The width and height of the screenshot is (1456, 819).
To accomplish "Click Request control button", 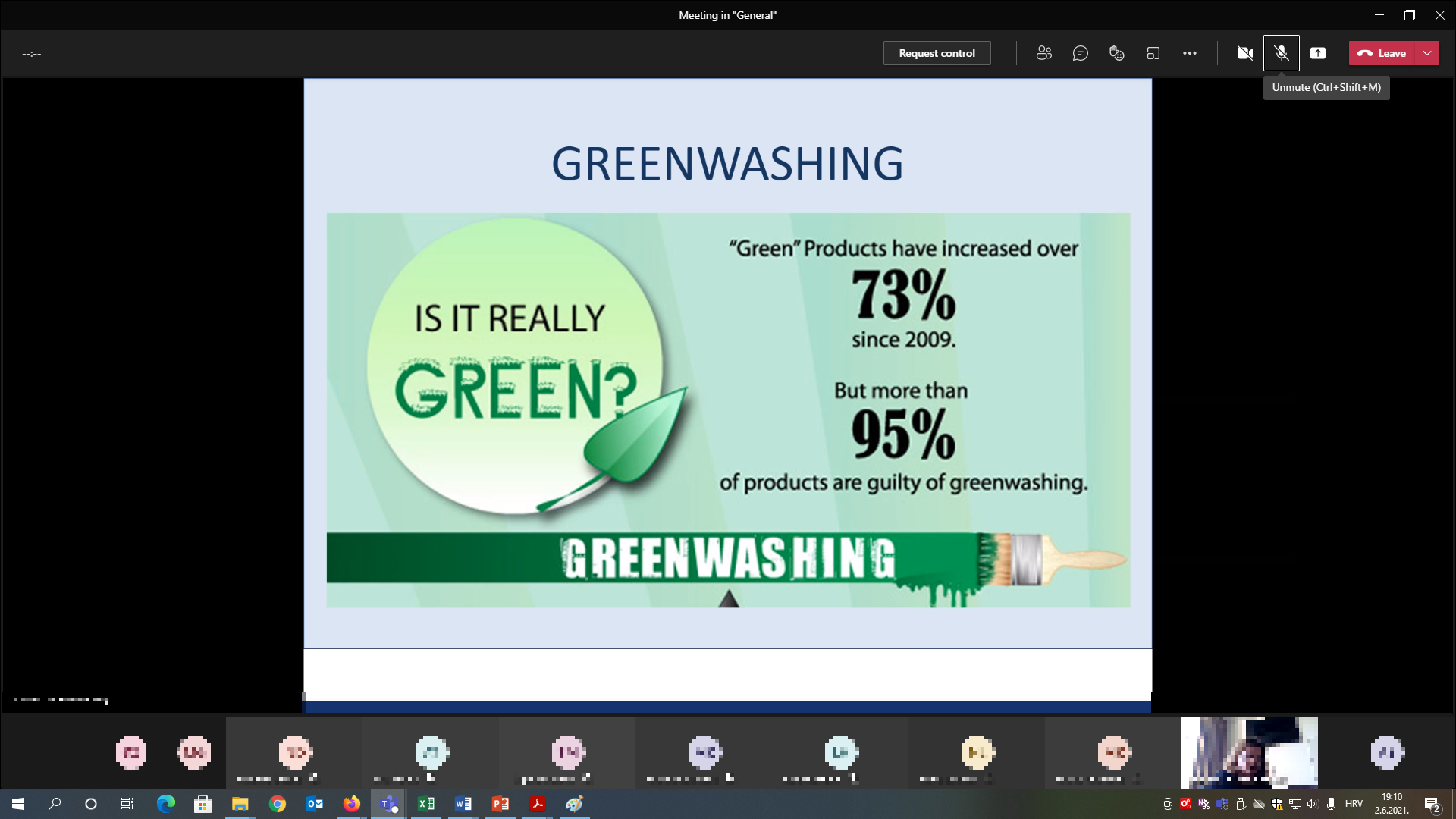I will [937, 53].
